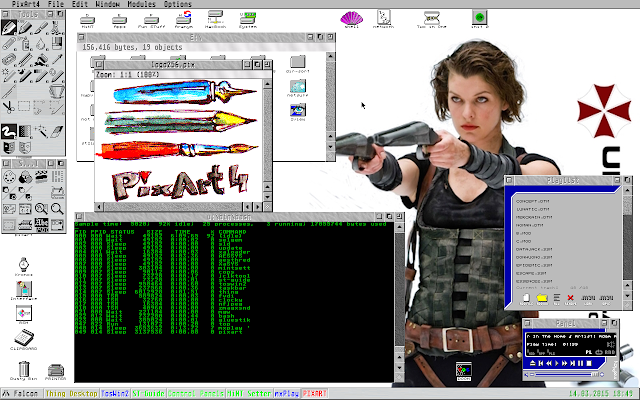
Task: Open the File menu
Action: pyautogui.click(x=56, y=4)
